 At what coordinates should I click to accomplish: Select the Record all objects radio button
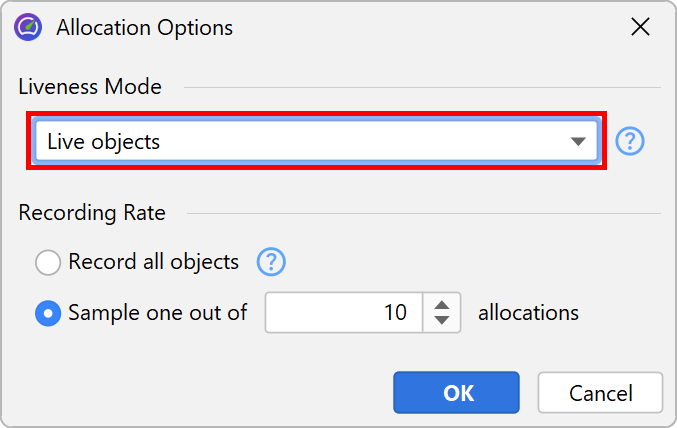click(48, 263)
